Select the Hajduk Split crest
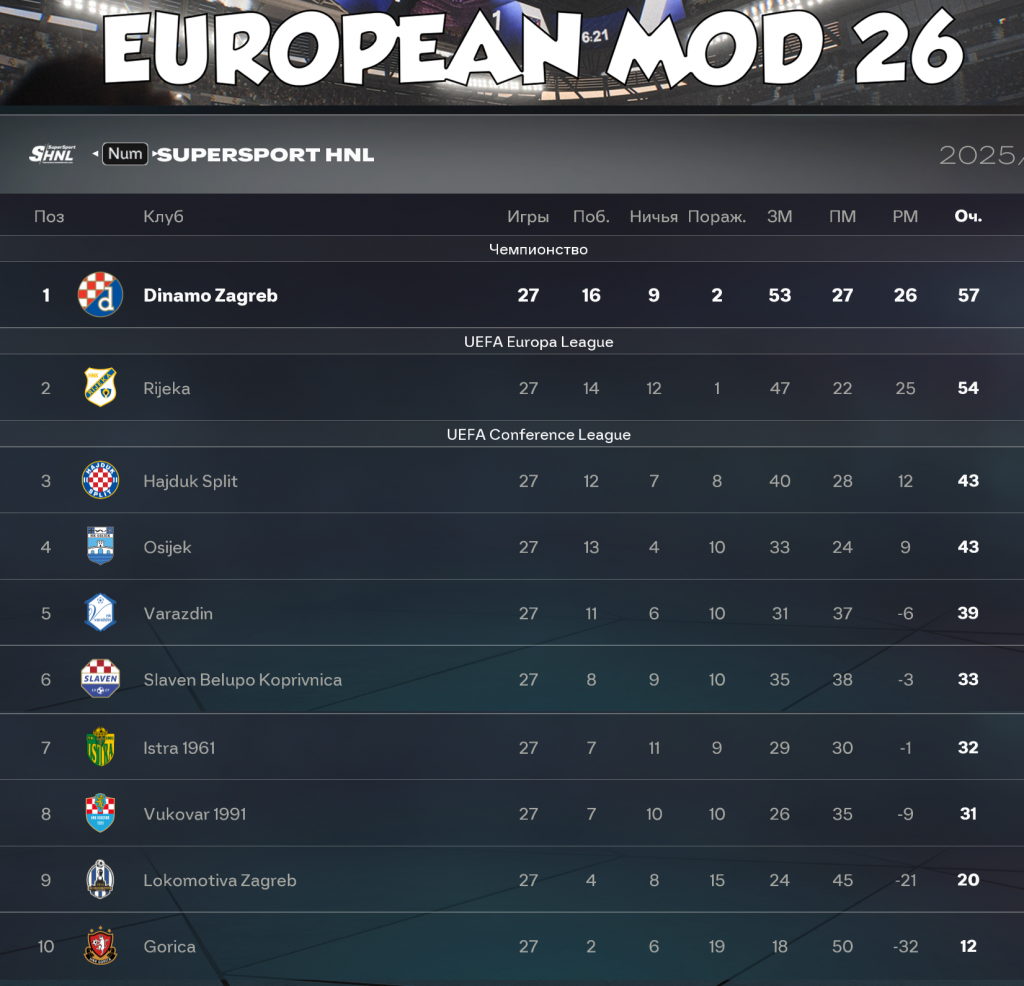The width and height of the screenshot is (1024, 986). 100,481
